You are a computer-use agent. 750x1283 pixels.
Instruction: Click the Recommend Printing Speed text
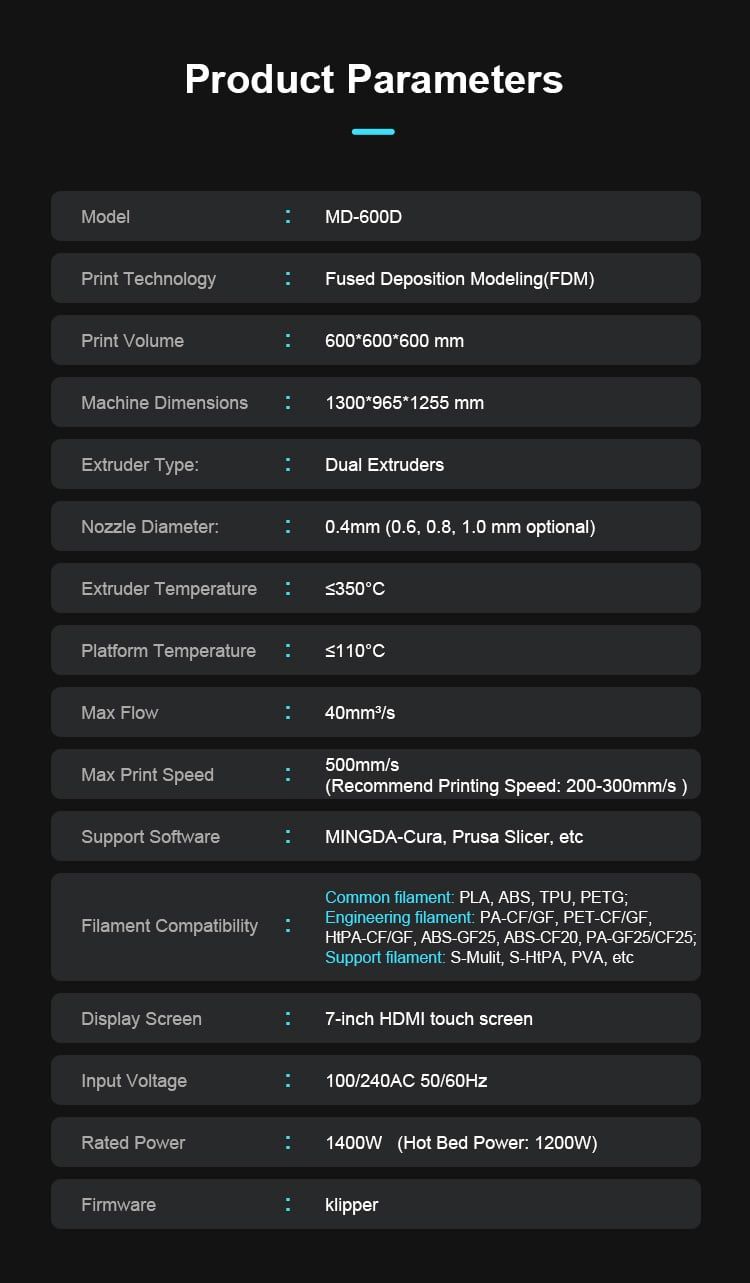click(x=506, y=786)
